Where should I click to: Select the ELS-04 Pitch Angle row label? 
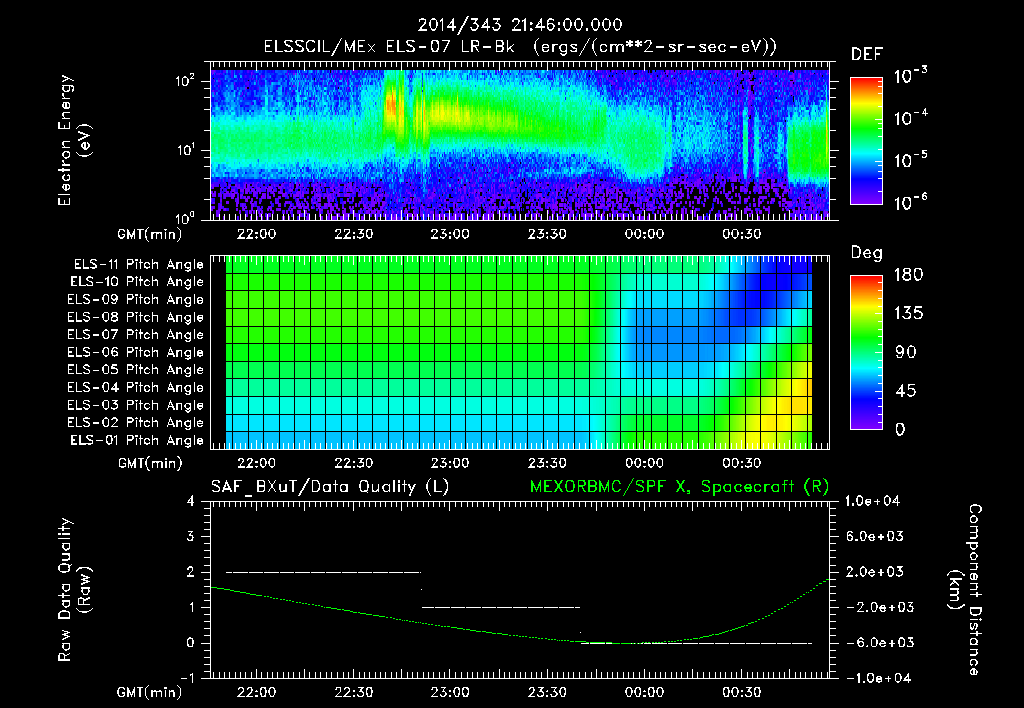pos(136,387)
